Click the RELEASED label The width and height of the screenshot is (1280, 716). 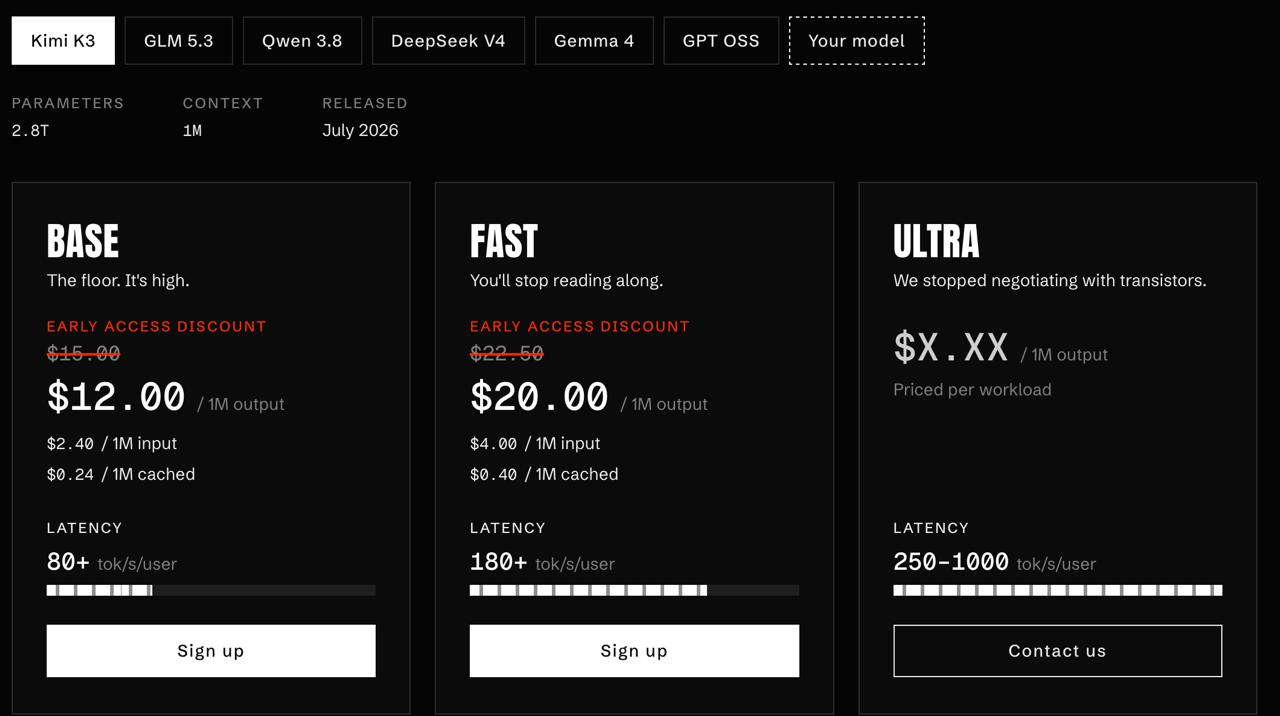(365, 103)
